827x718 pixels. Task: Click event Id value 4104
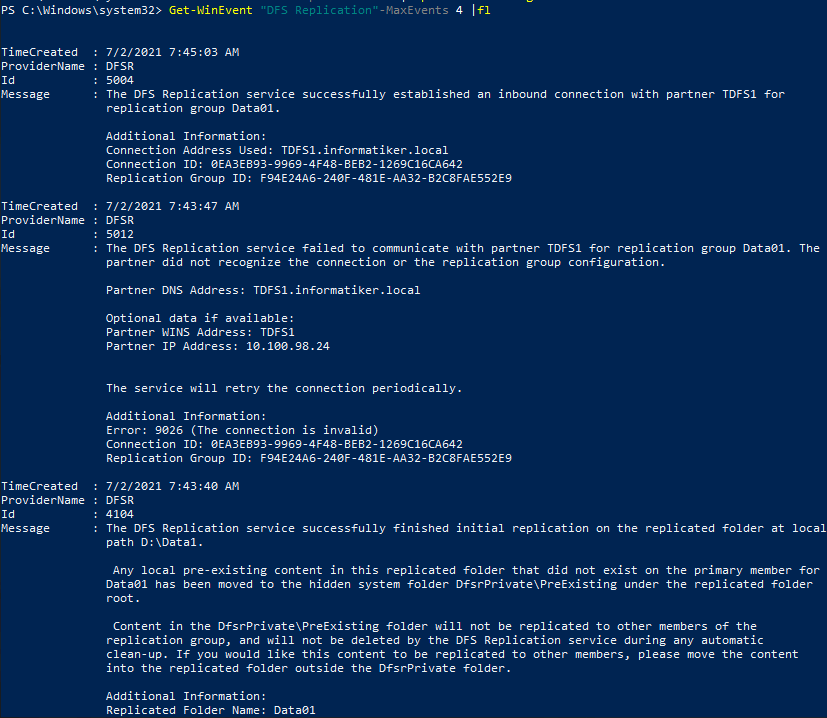120,514
